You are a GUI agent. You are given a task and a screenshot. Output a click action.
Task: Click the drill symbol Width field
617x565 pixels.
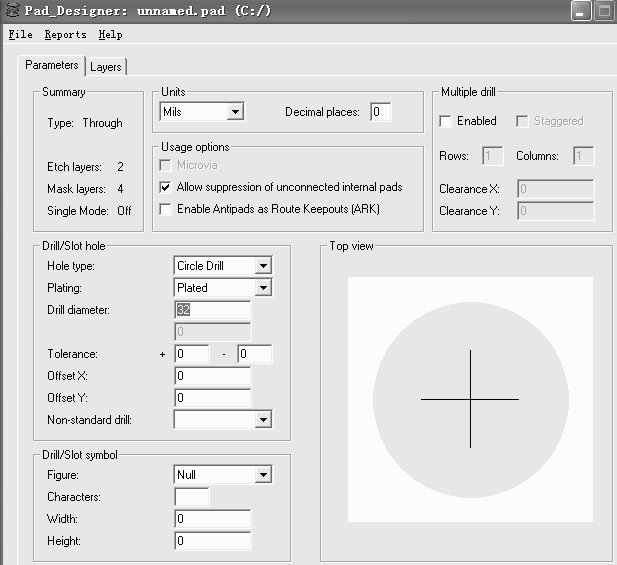pyautogui.click(x=212, y=519)
